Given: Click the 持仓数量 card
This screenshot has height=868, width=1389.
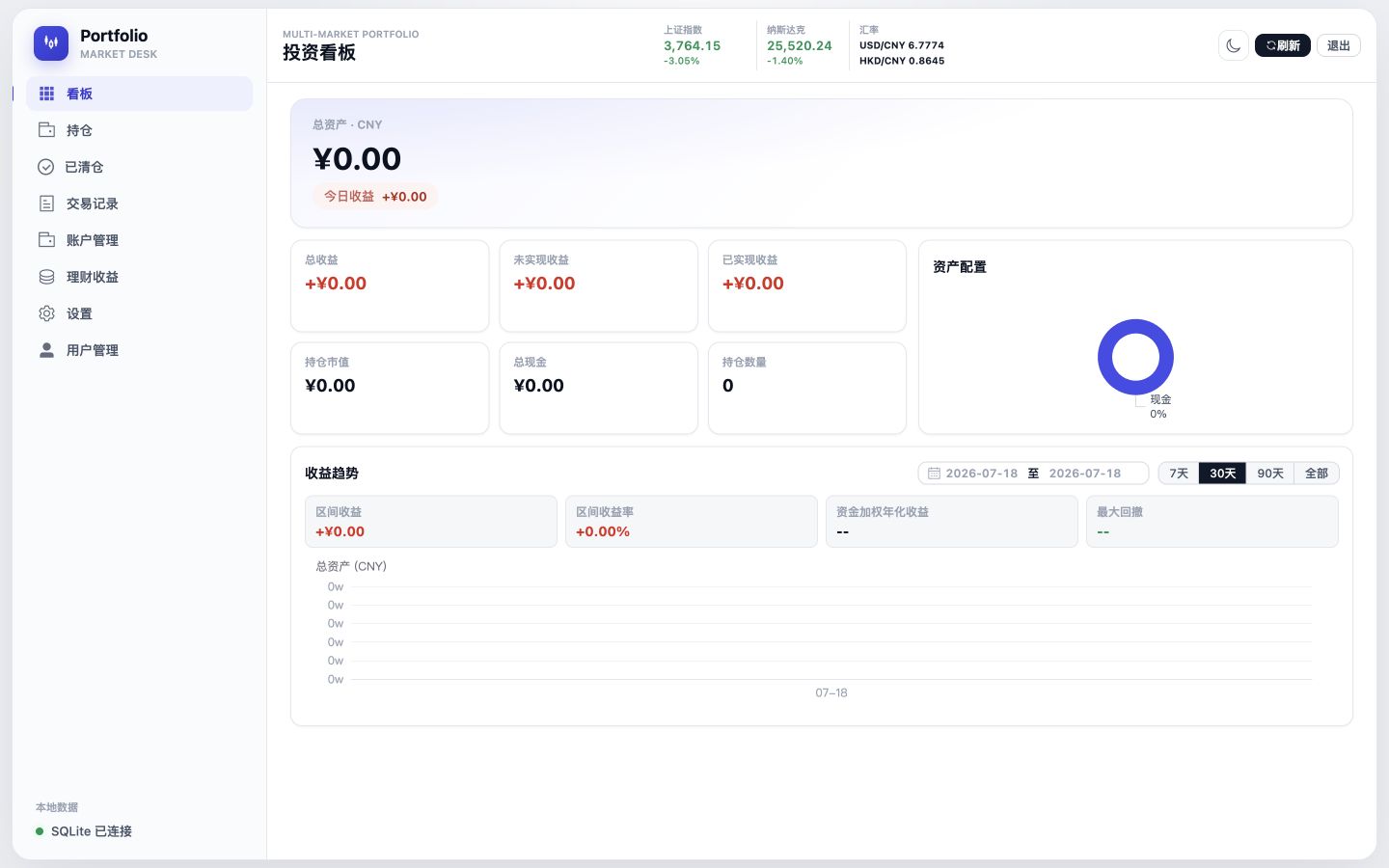Looking at the screenshot, I should click(x=807, y=388).
